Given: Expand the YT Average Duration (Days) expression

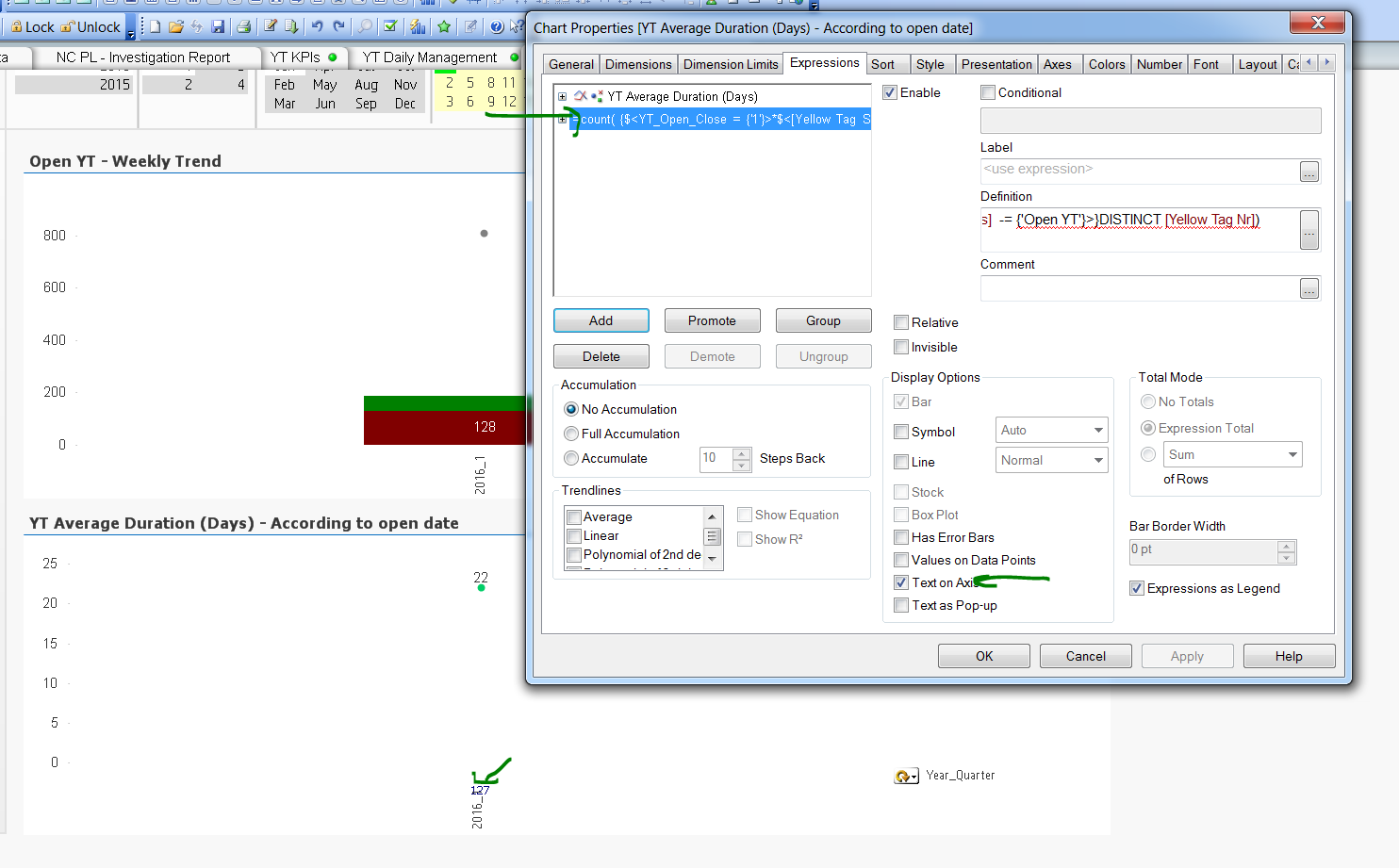Looking at the screenshot, I should click(x=563, y=96).
